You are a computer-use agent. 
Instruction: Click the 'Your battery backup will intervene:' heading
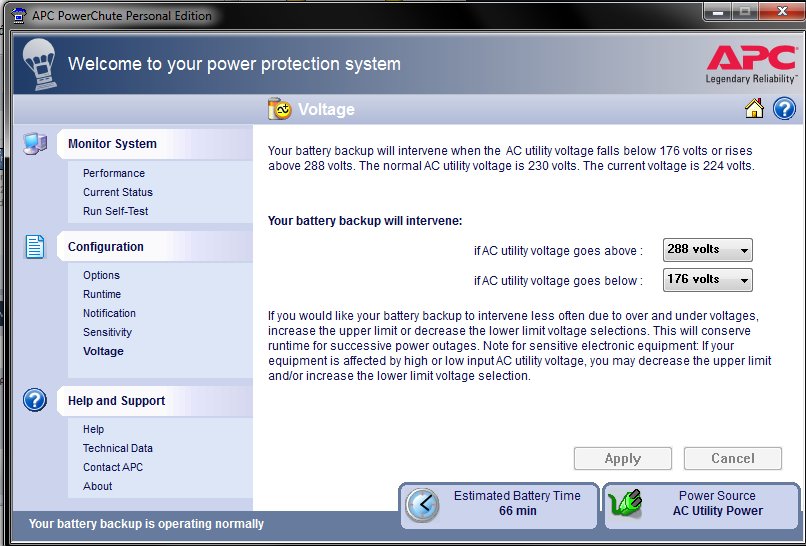365,221
